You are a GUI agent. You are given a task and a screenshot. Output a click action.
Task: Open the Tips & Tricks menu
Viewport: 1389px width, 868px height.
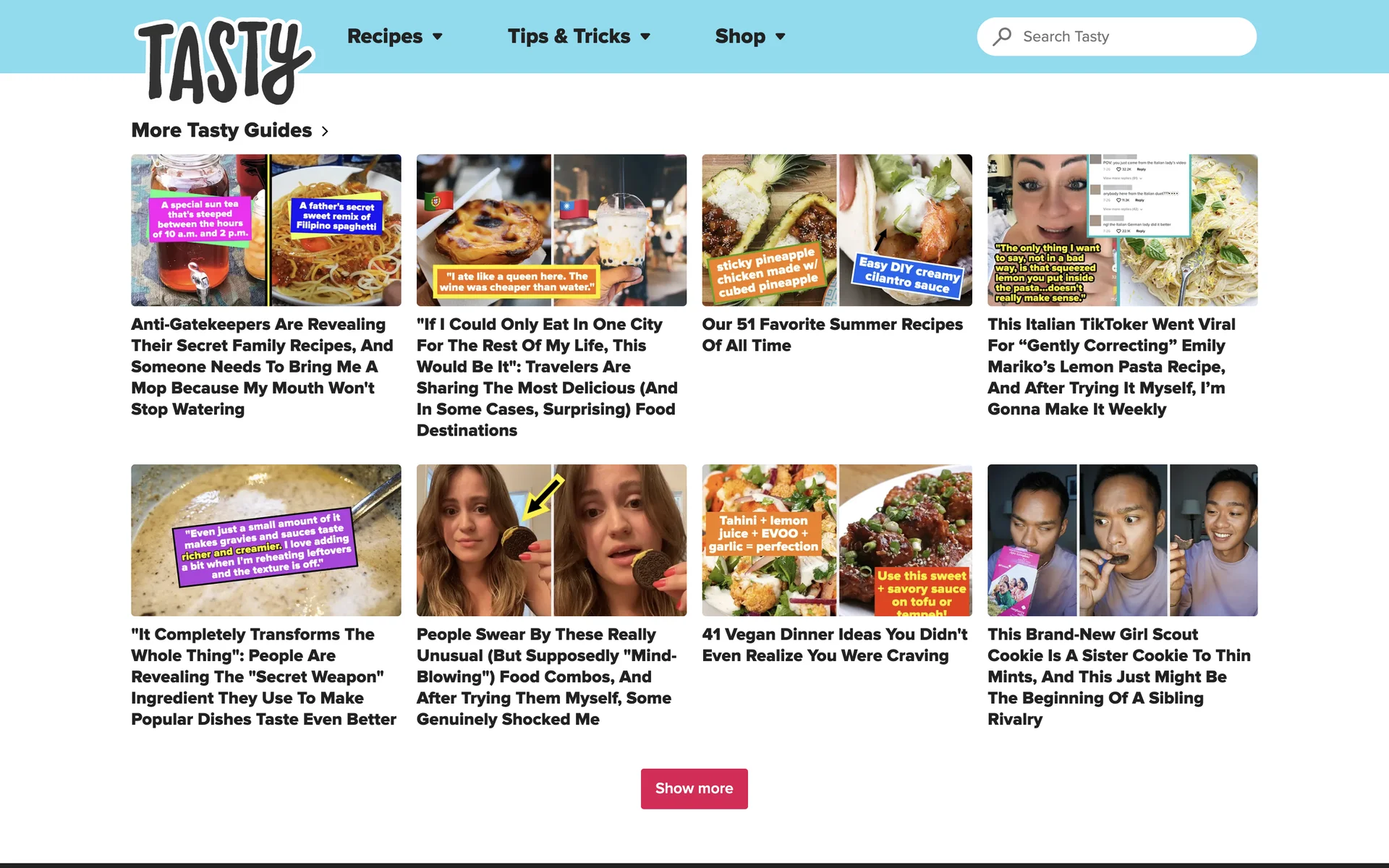tap(569, 36)
